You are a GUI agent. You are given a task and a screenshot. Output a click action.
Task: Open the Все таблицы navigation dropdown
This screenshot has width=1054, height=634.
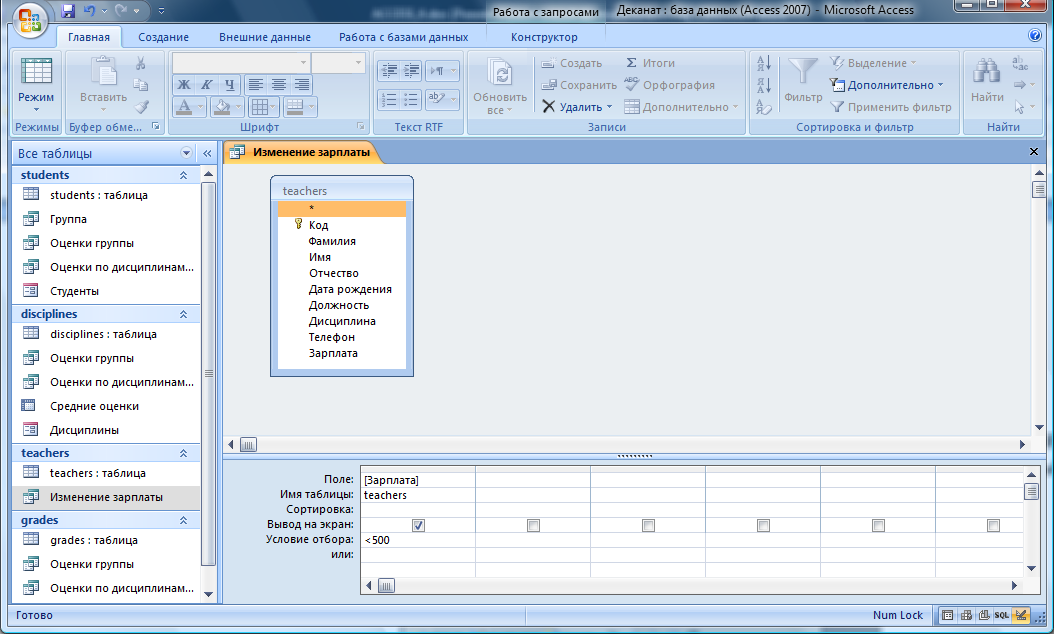pyautogui.click(x=186, y=154)
